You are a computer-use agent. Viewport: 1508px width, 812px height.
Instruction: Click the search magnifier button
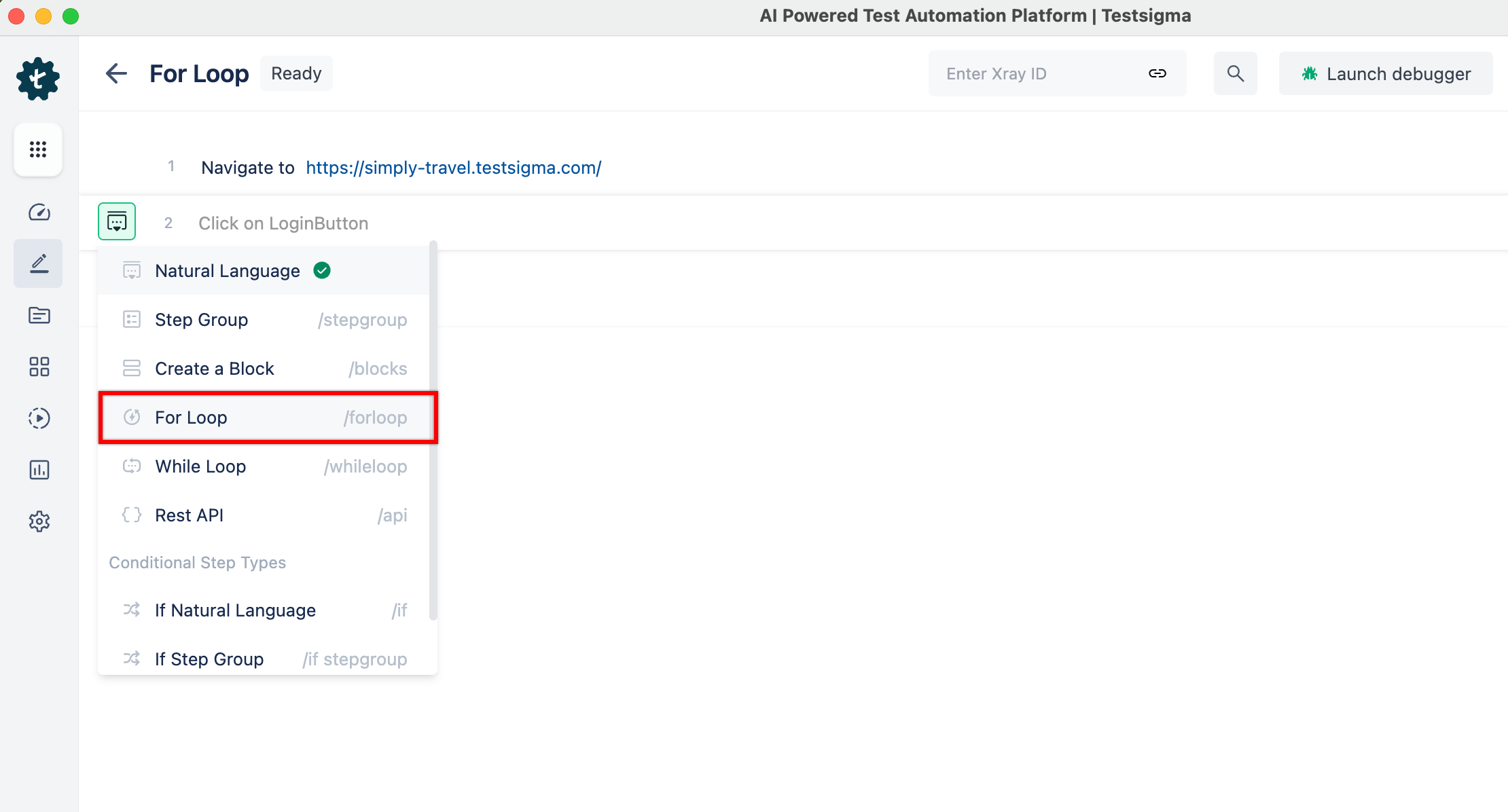pyautogui.click(x=1236, y=73)
